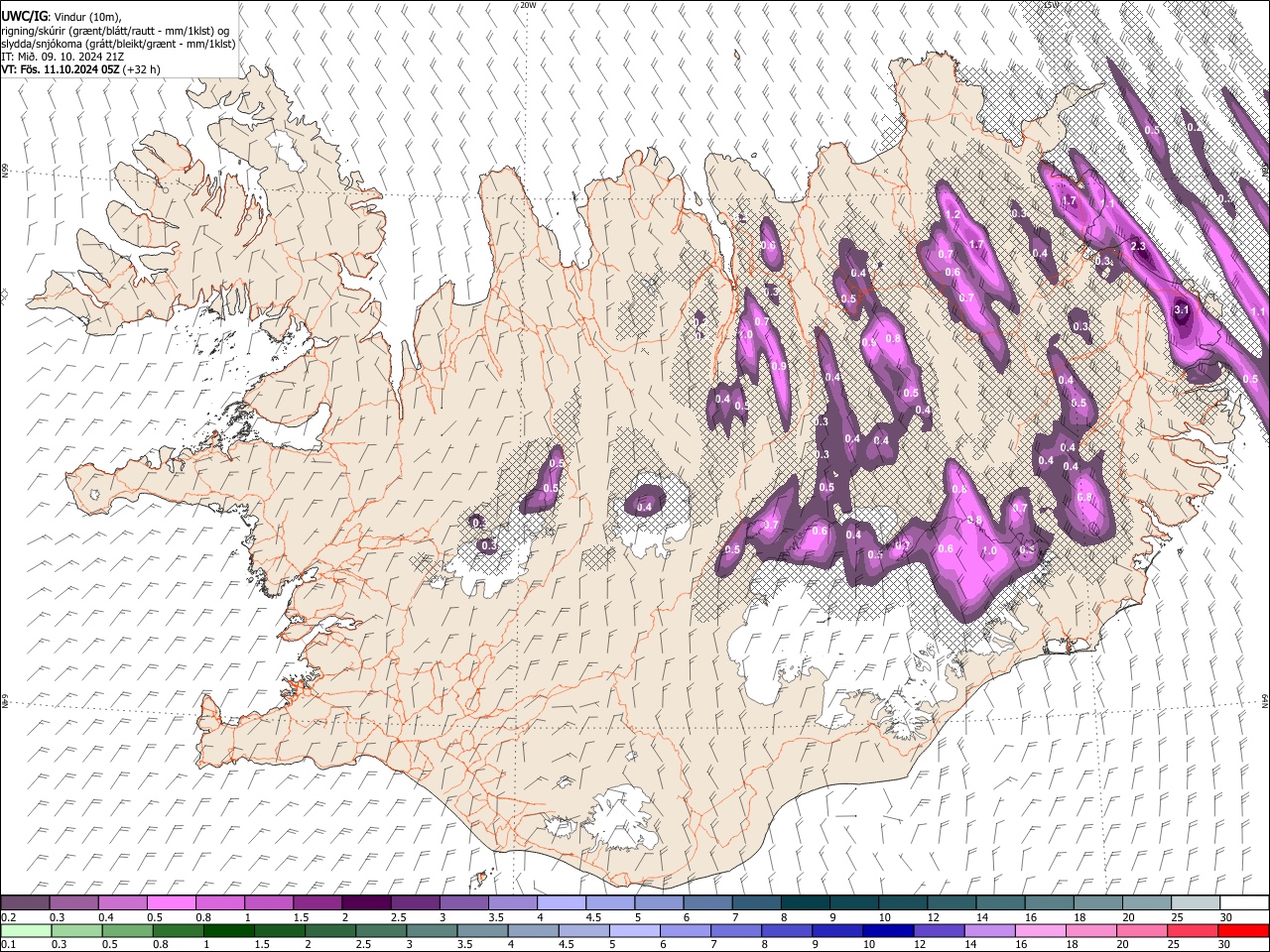
Task: Select the rain legend swatch between 0.5 and 0.8
Action: [x=128, y=931]
